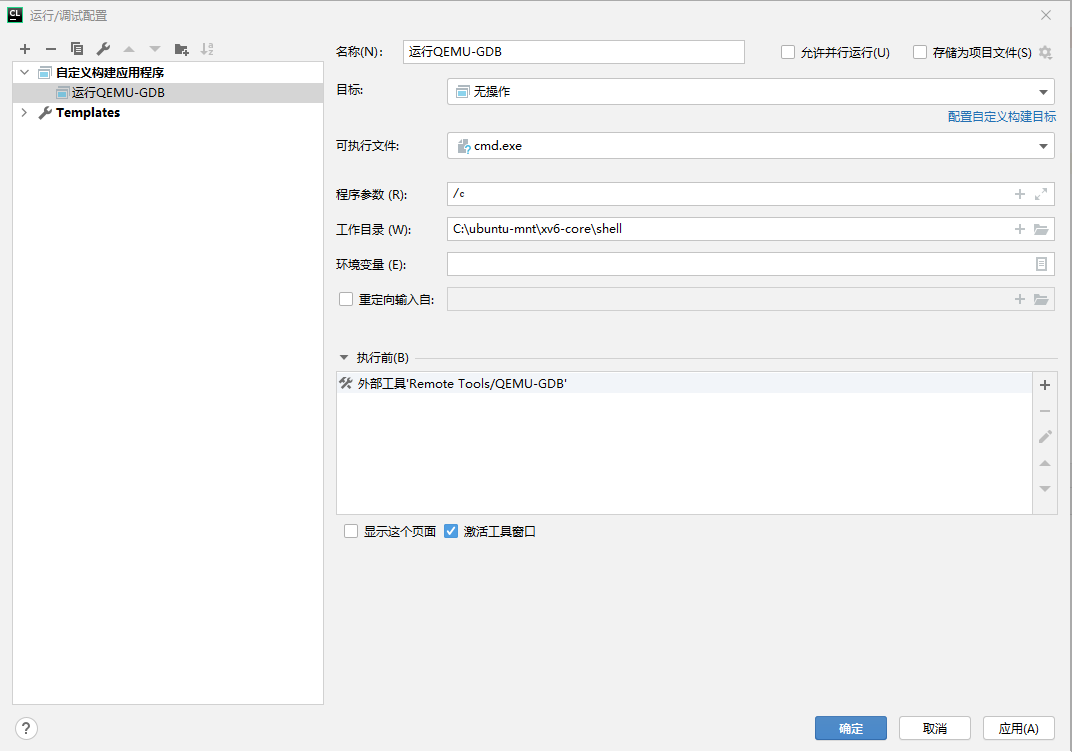Click the 配置自定义构建目标 link

coord(1001,117)
